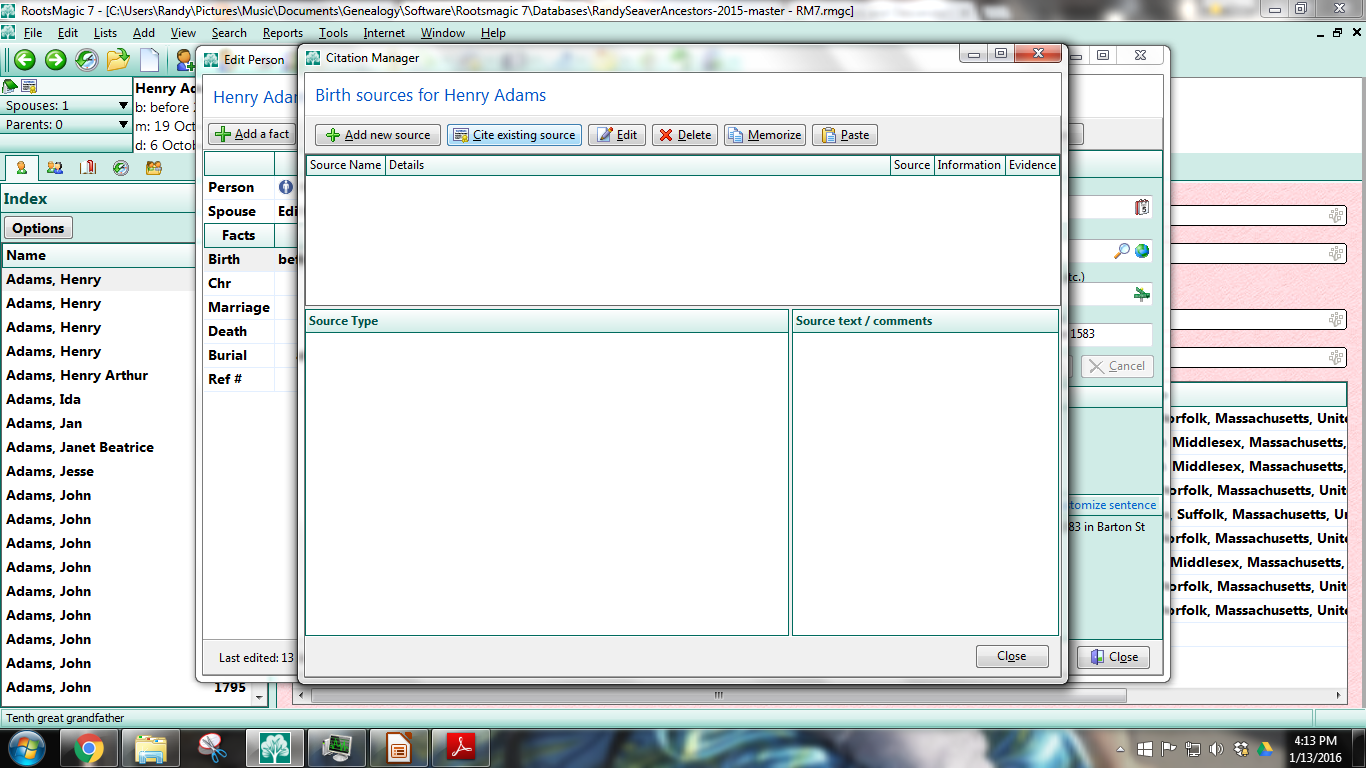Open the date calendar icon in Edit Person

point(1142,208)
